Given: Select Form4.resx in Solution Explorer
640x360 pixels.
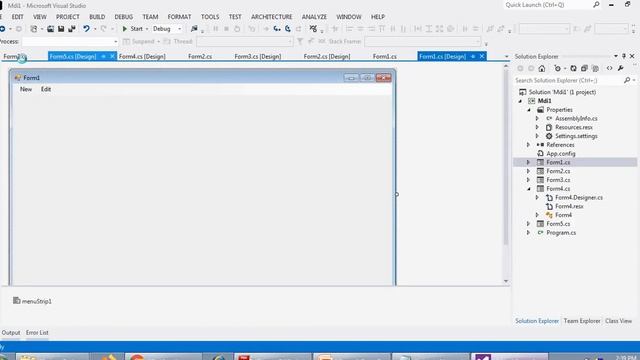Looking at the screenshot, I should pos(569,207).
